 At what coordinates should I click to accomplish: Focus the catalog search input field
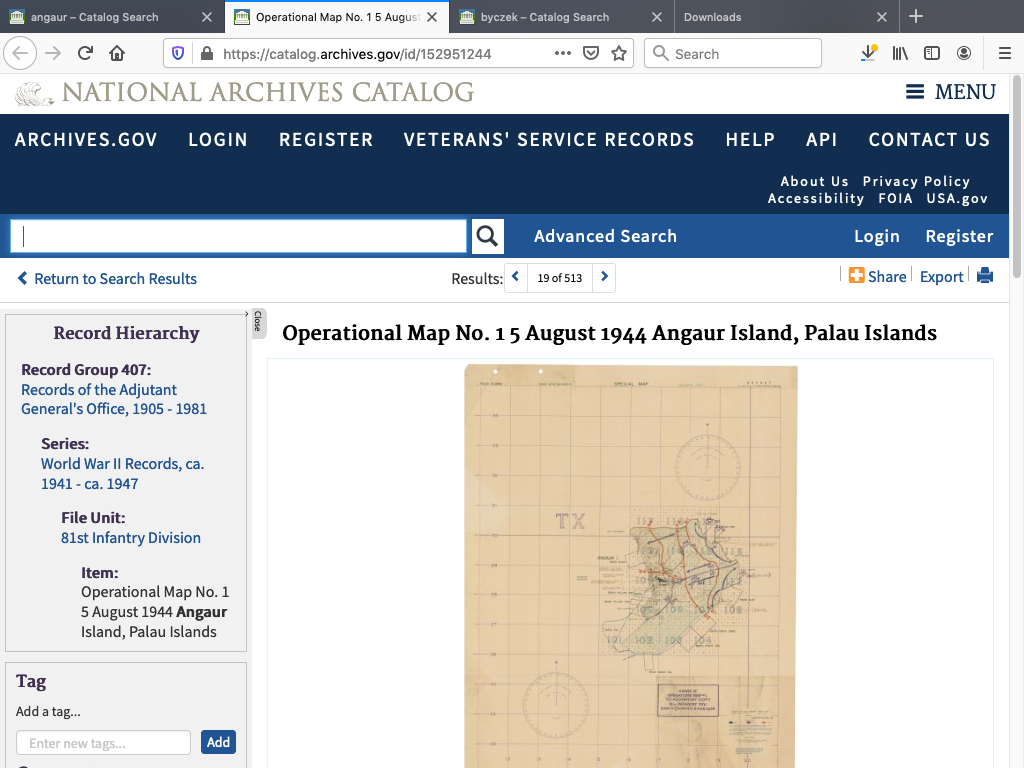(238, 236)
